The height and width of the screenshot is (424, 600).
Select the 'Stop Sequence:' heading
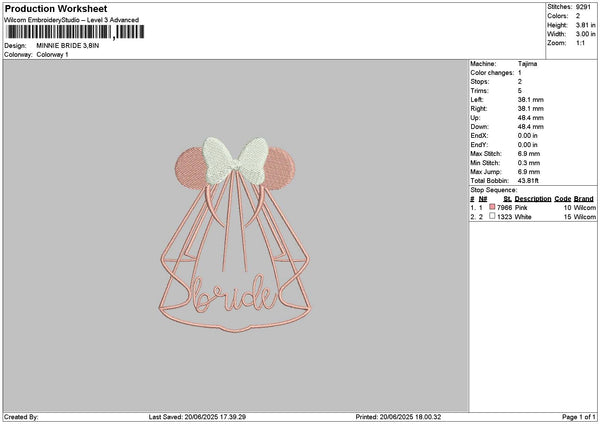coord(494,190)
